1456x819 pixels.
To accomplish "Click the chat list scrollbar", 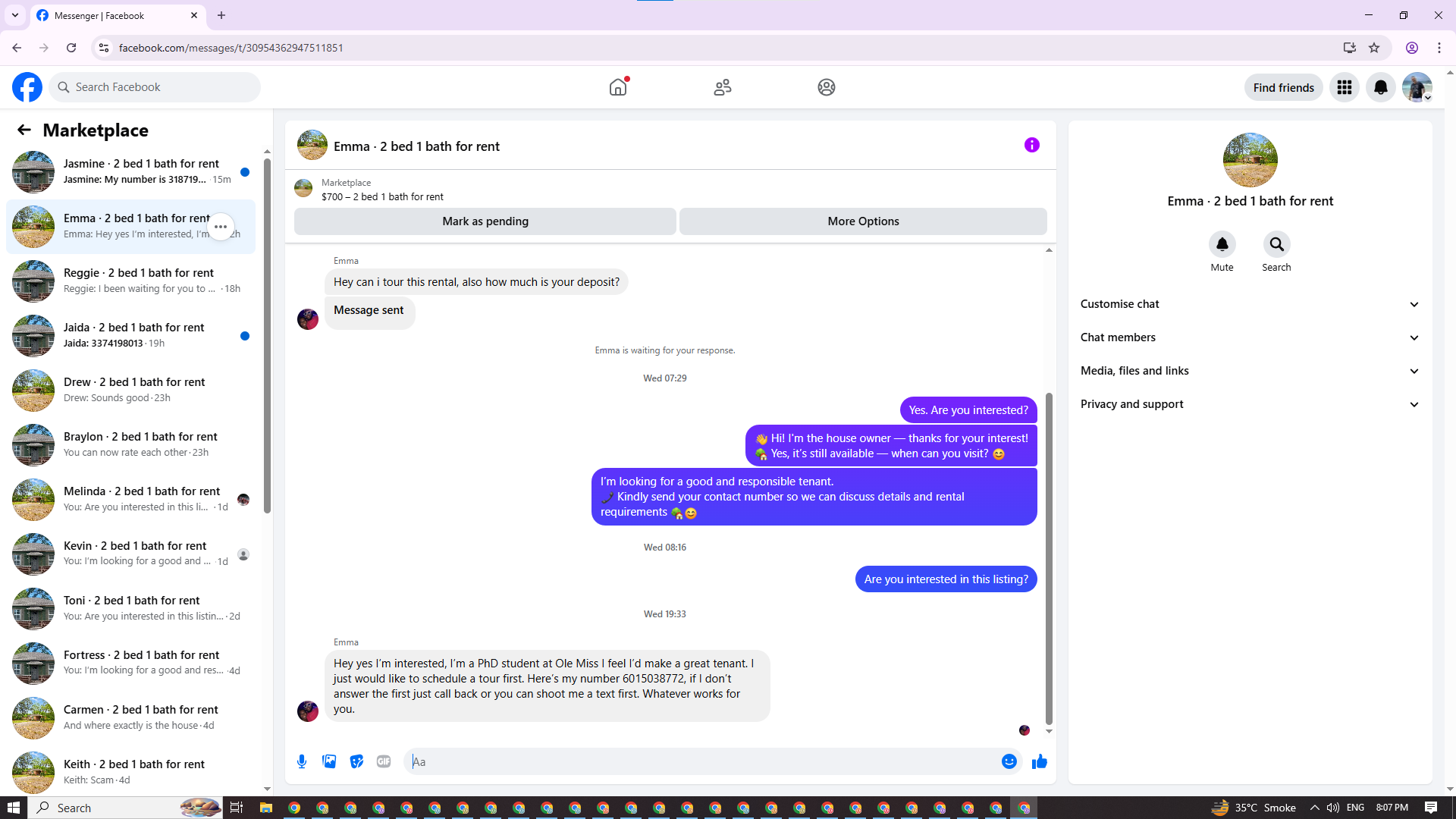I will tap(267, 336).
